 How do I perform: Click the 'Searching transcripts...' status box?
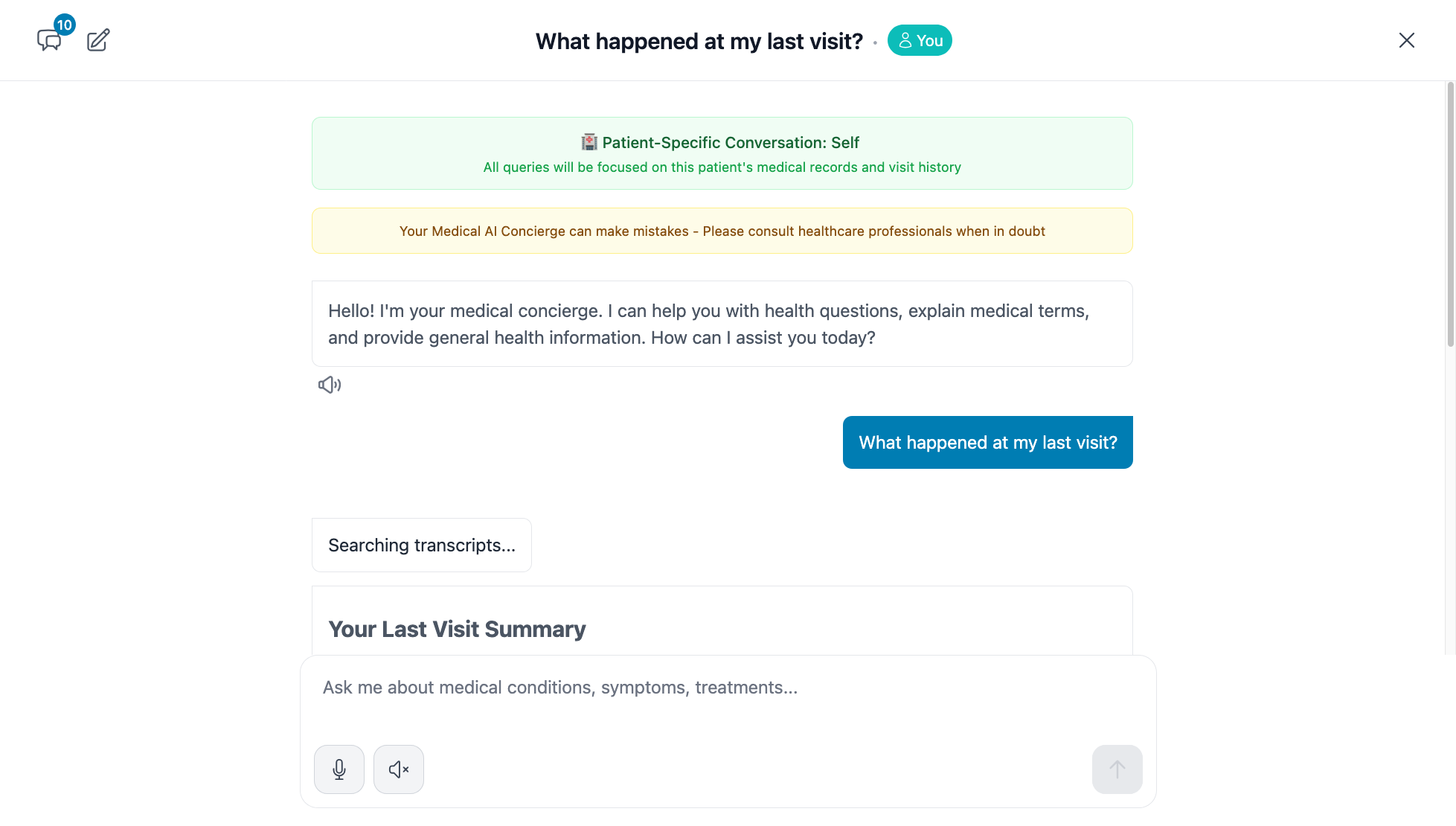421,545
